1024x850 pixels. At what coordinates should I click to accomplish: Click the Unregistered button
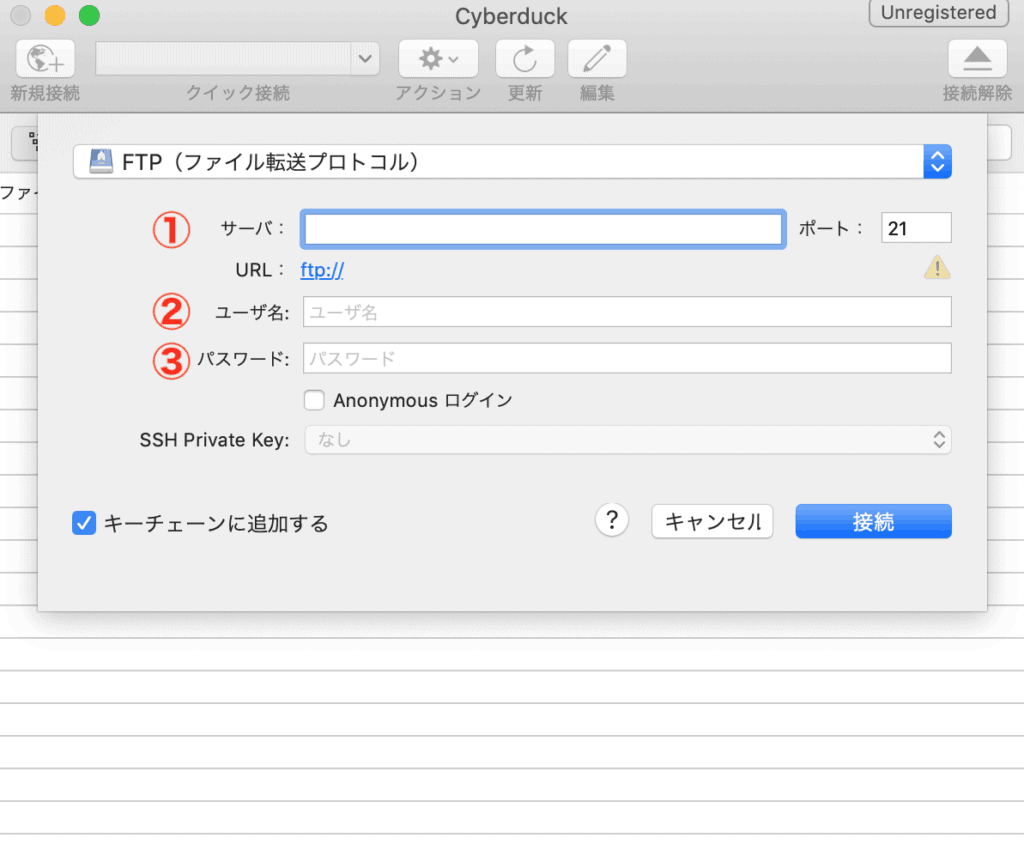coord(938,13)
